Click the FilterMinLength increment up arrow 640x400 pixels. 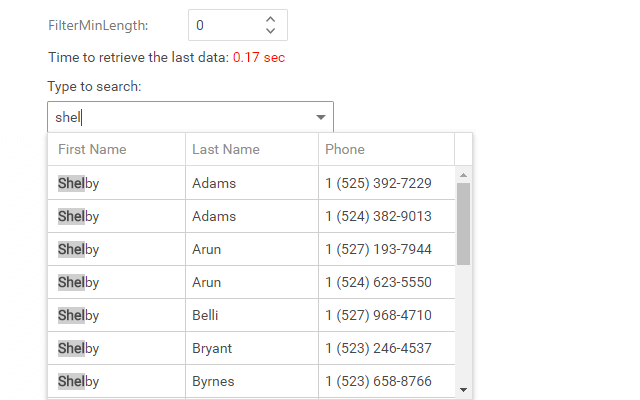point(270,18)
